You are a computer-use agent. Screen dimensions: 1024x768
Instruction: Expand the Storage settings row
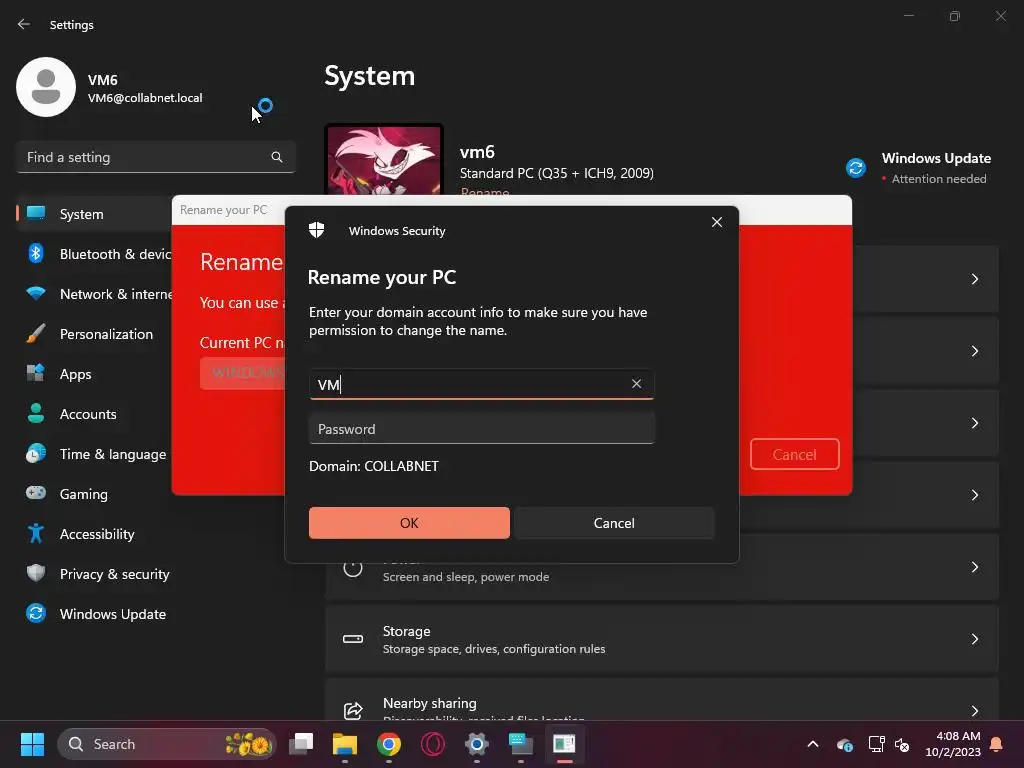662,639
